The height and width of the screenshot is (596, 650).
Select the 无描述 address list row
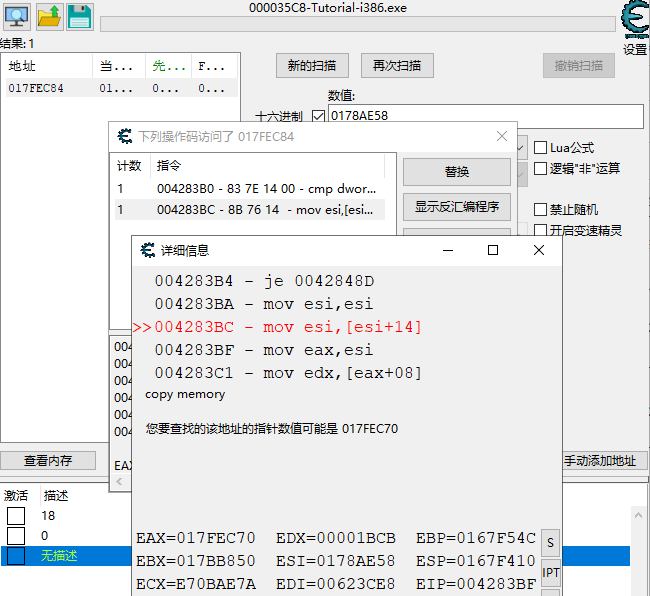[x=66, y=556]
